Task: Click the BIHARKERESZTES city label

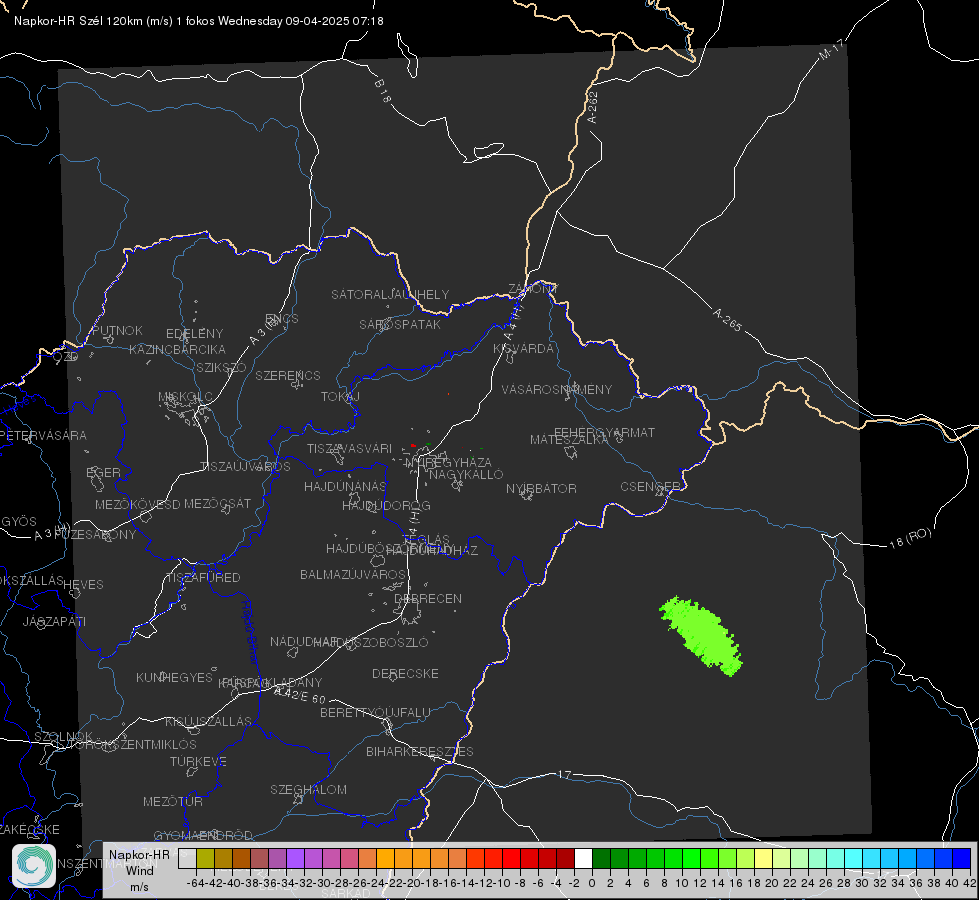Action: point(420,751)
